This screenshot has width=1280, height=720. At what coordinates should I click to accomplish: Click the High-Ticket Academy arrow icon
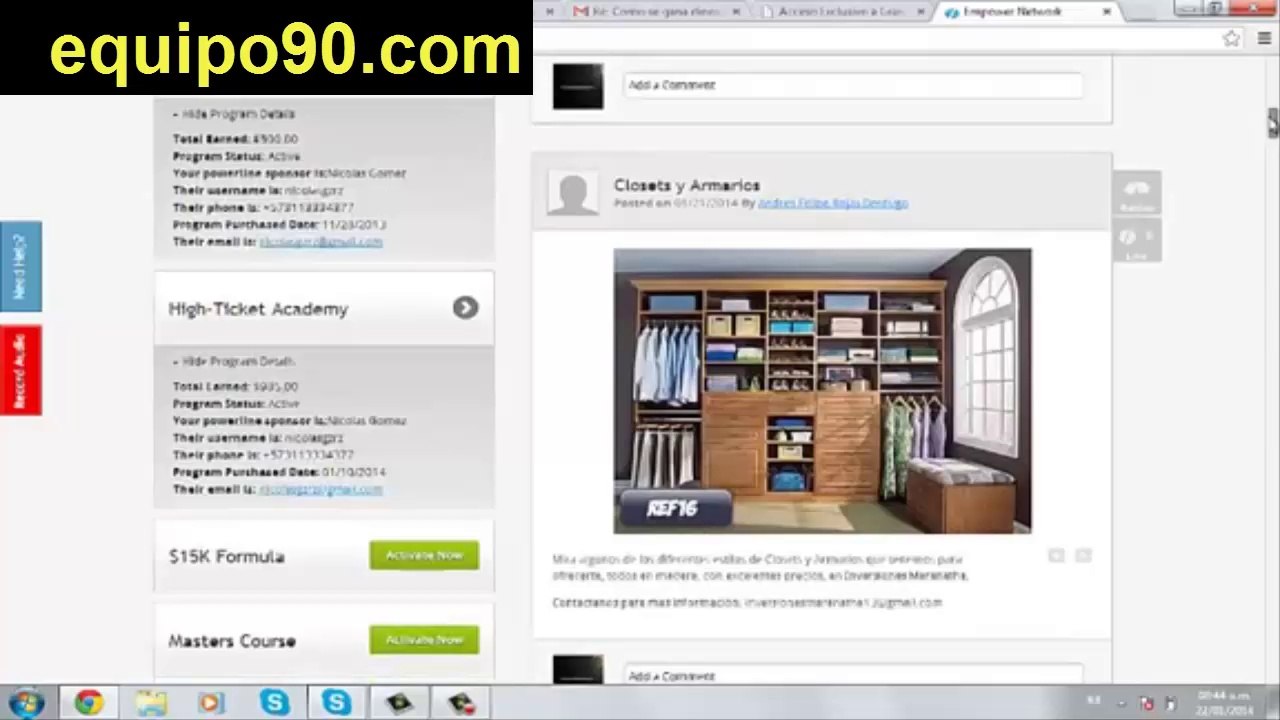tap(465, 308)
